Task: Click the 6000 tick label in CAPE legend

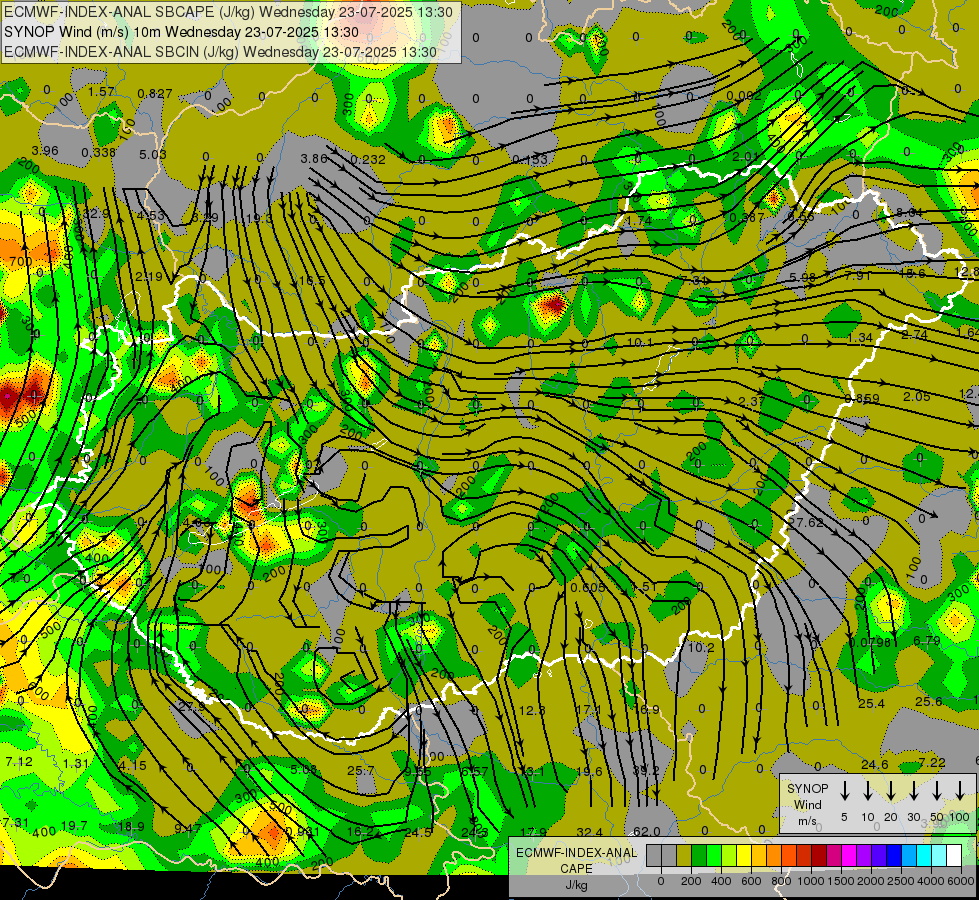Action: click(962, 881)
